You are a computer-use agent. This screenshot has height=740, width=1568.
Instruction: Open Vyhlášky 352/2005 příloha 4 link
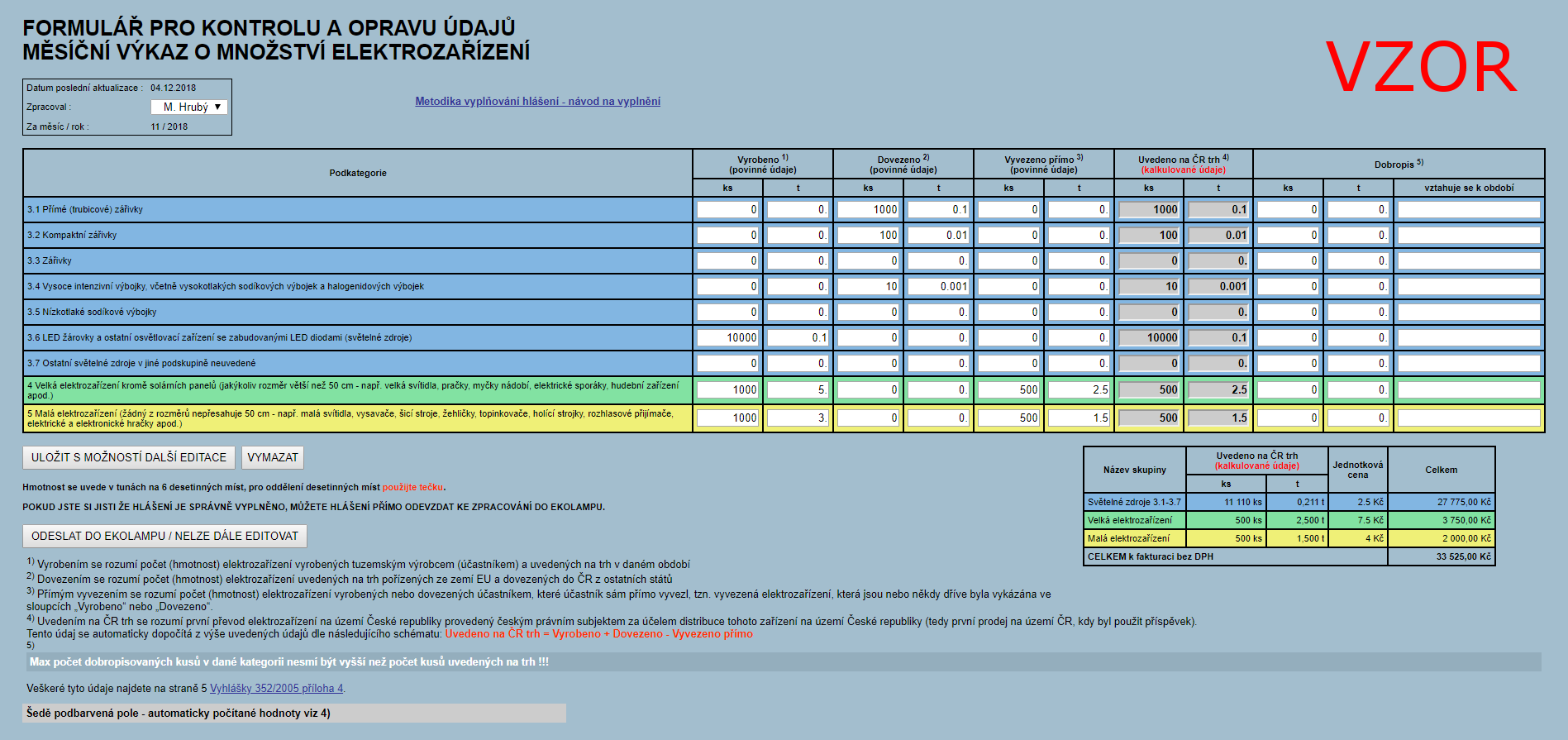pyautogui.click(x=276, y=688)
